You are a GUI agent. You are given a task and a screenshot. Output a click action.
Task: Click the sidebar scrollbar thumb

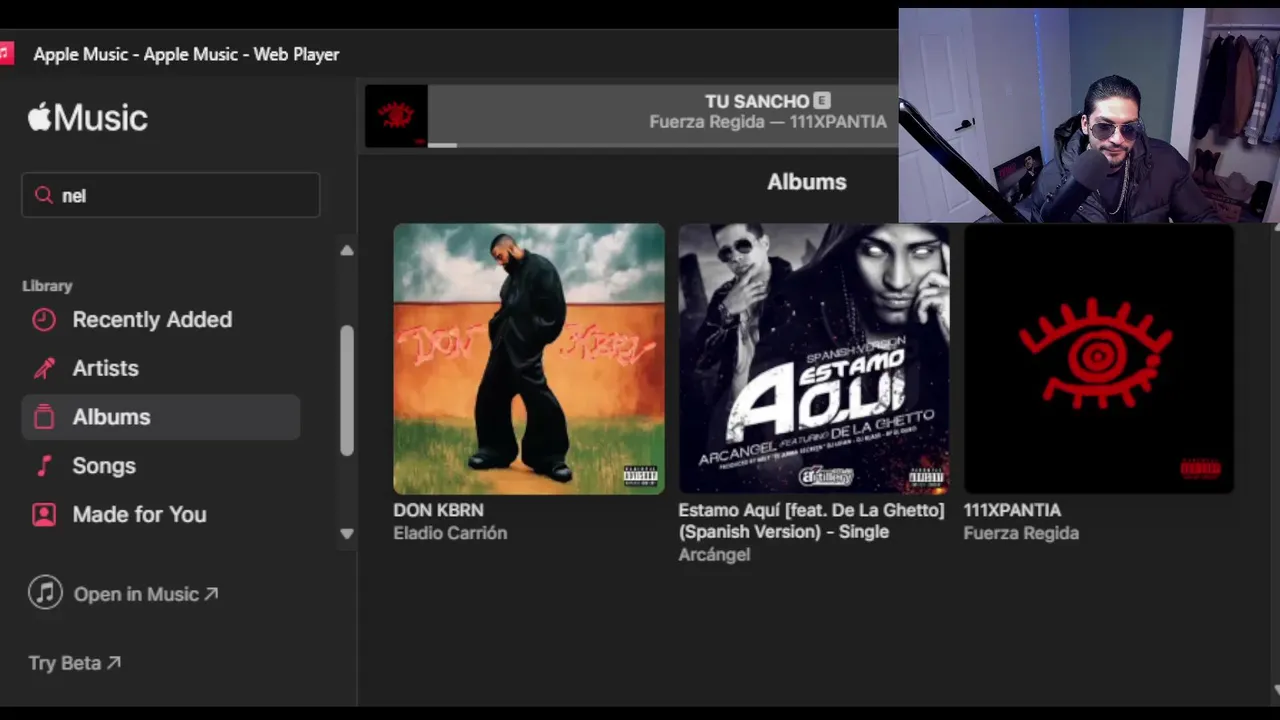[x=347, y=391]
